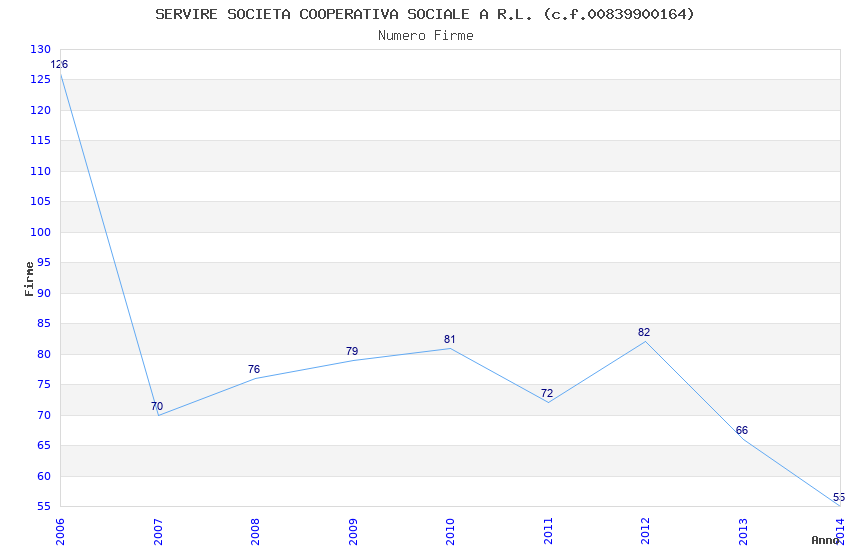Click the 115 y-axis tick label
The height and width of the screenshot is (550, 850).
[x=40, y=140]
